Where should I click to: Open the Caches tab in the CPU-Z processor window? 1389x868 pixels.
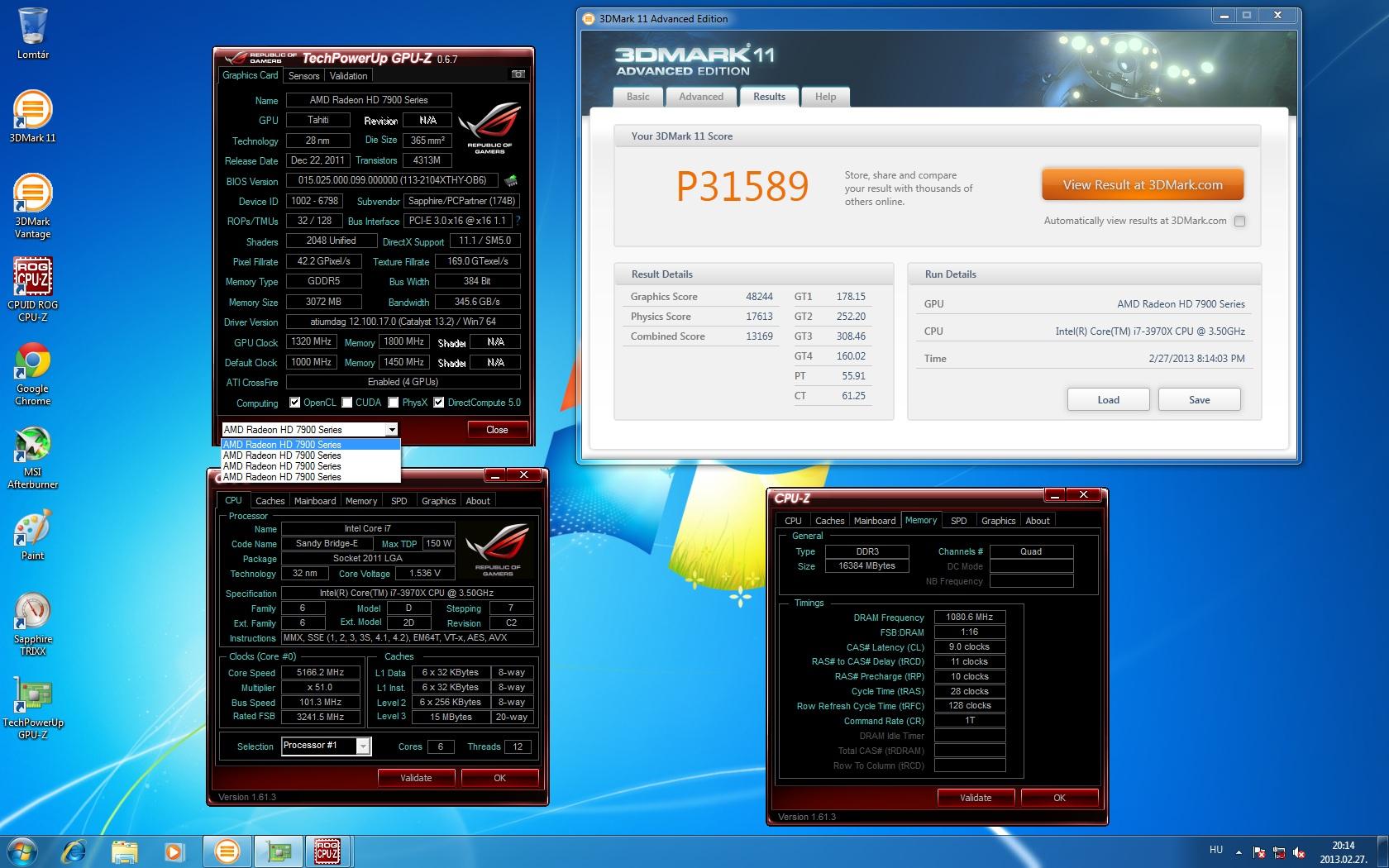click(270, 501)
